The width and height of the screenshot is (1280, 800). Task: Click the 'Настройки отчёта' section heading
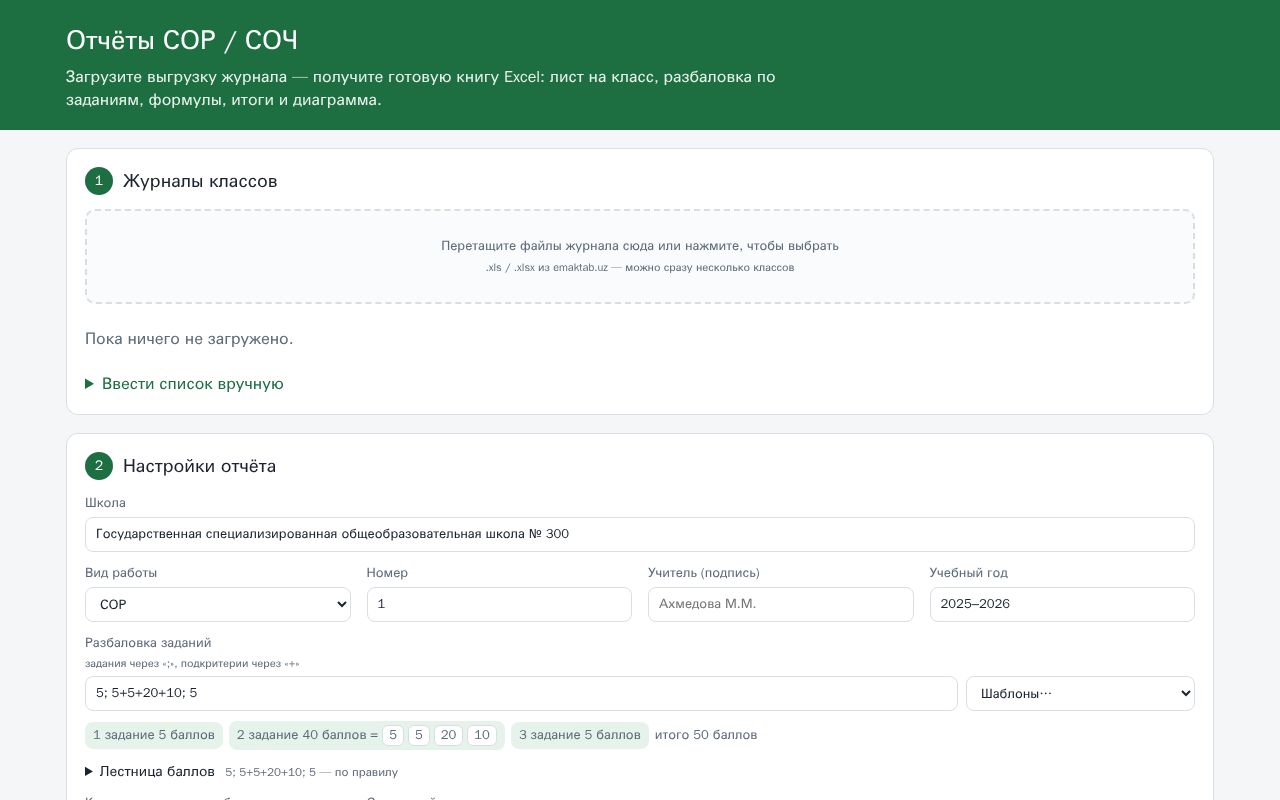pyautogui.click(x=199, y=466)
